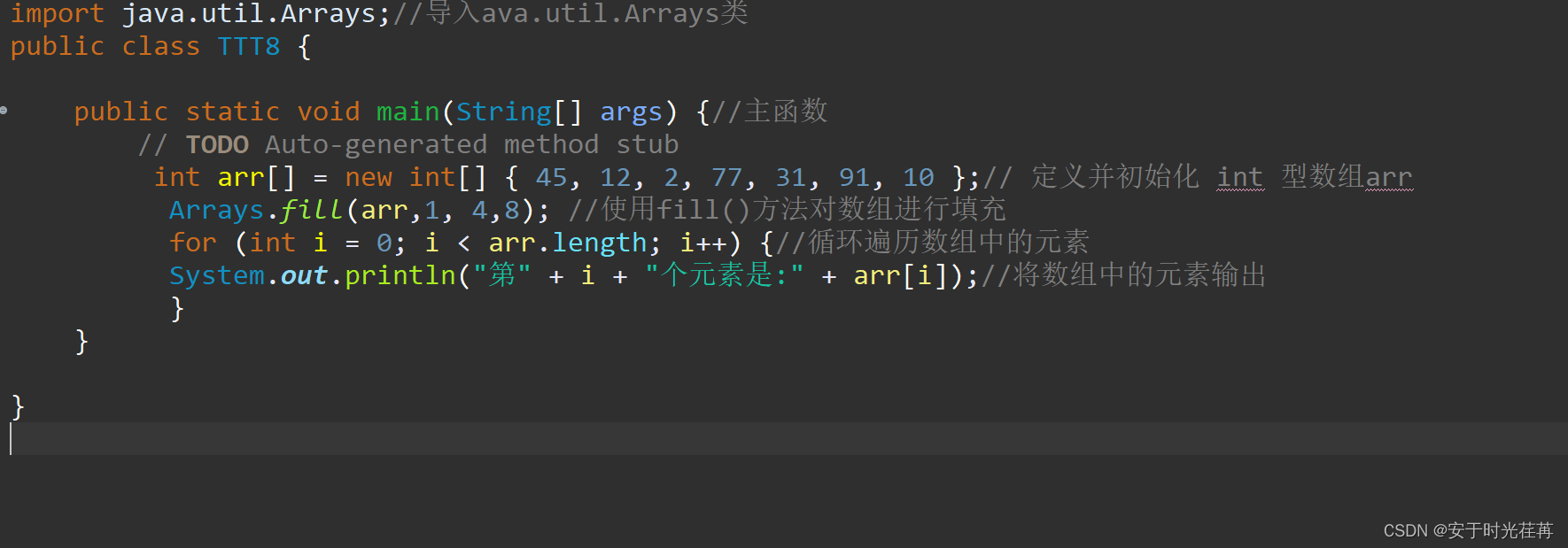Click the Arrays class name before fill
Image resolution: width=1568 pixels, height=548 pixels.
click(217, 210)
